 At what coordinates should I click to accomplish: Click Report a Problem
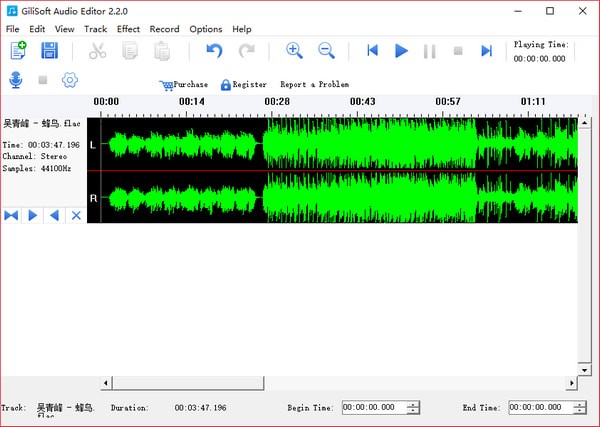[314, 85]
